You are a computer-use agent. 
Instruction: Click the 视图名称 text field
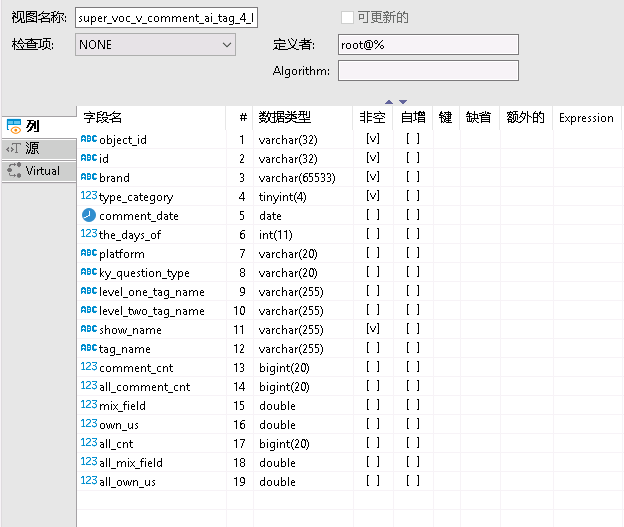click(x=166, y=19)
